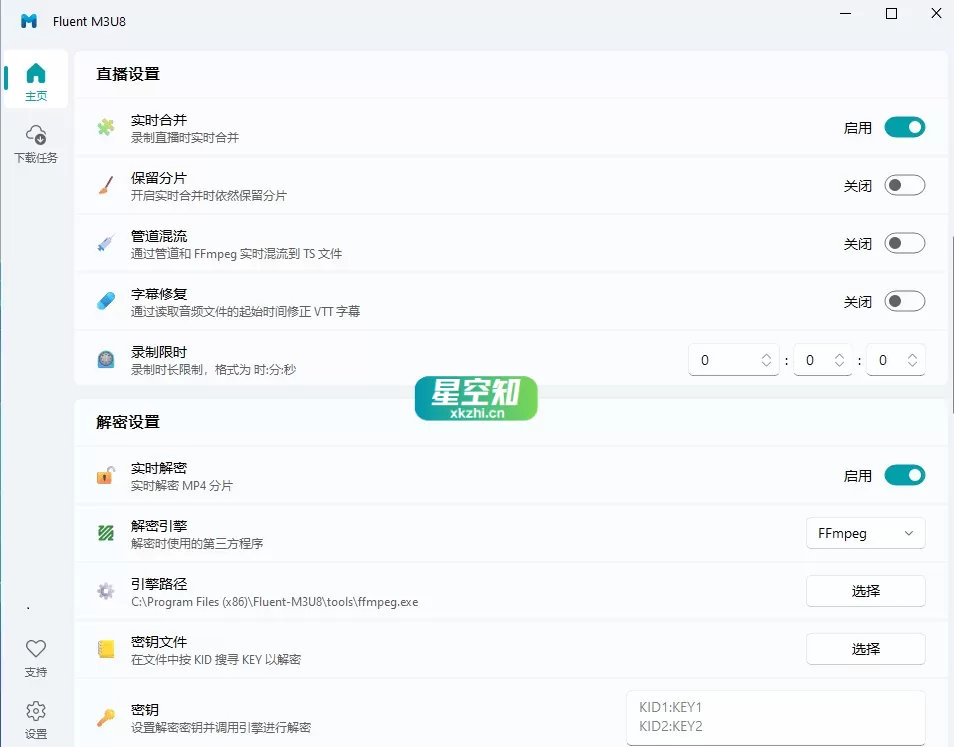Click the 录制限时 snowflake icon

coord(106,359)
